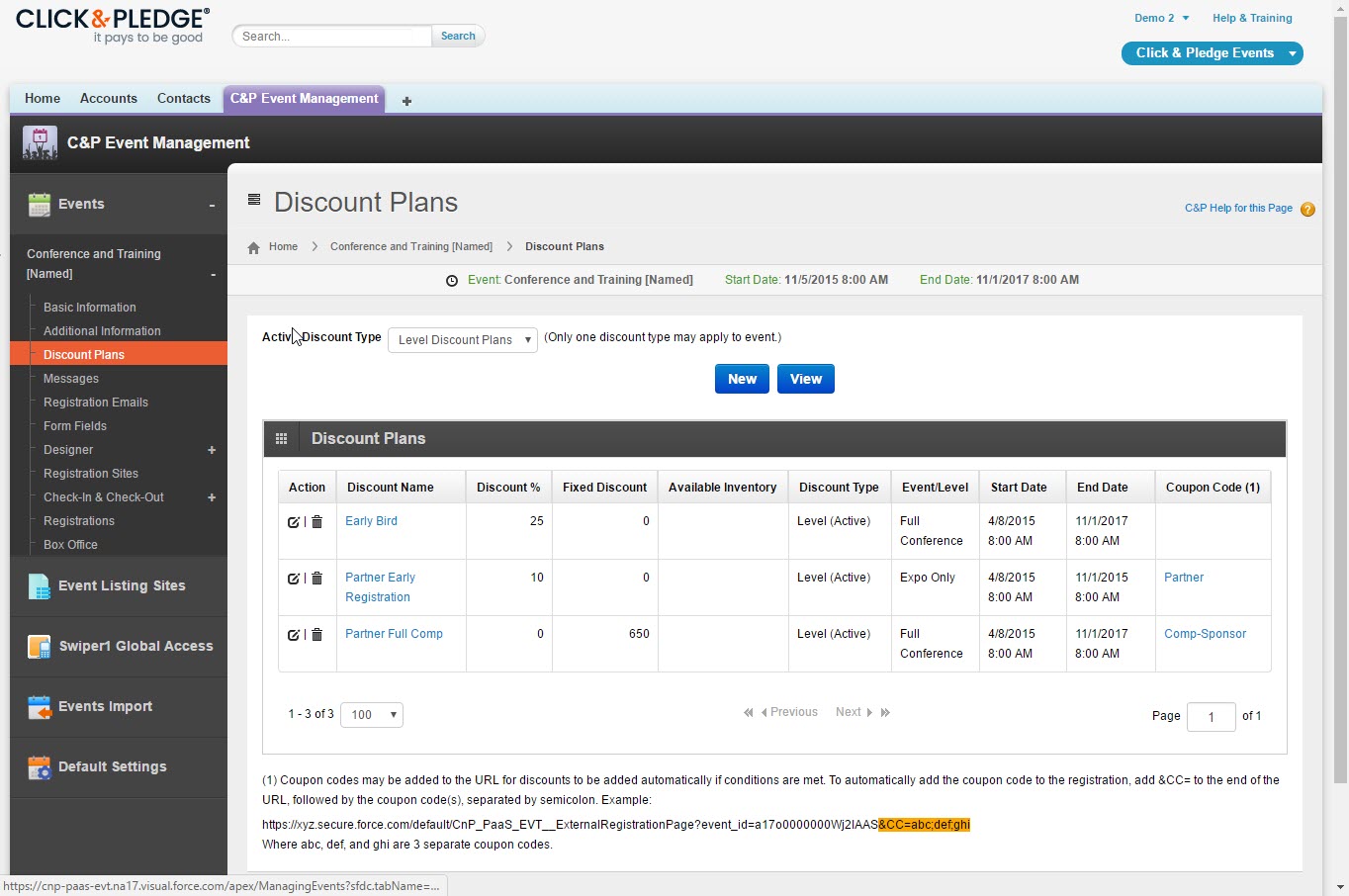
Task: Select Registration Emails in the sidebar
Action: point(95,402)
